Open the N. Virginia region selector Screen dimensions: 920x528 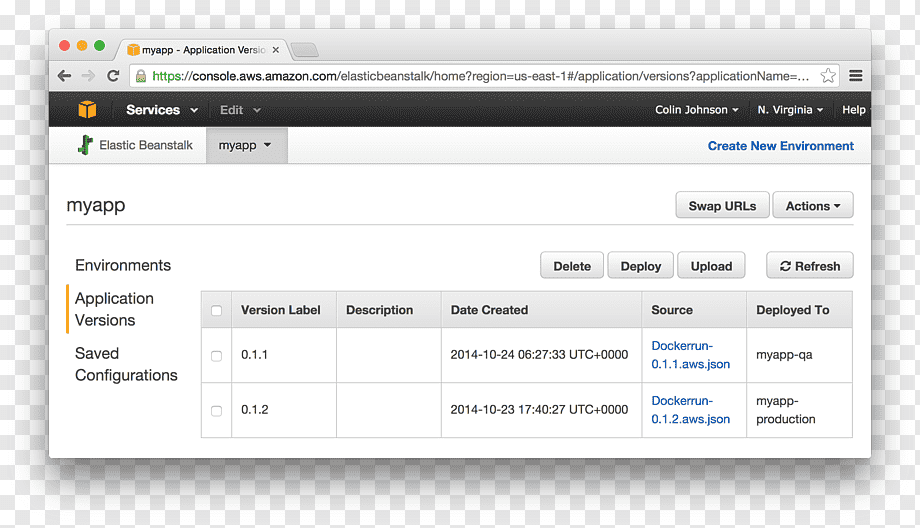790,110
